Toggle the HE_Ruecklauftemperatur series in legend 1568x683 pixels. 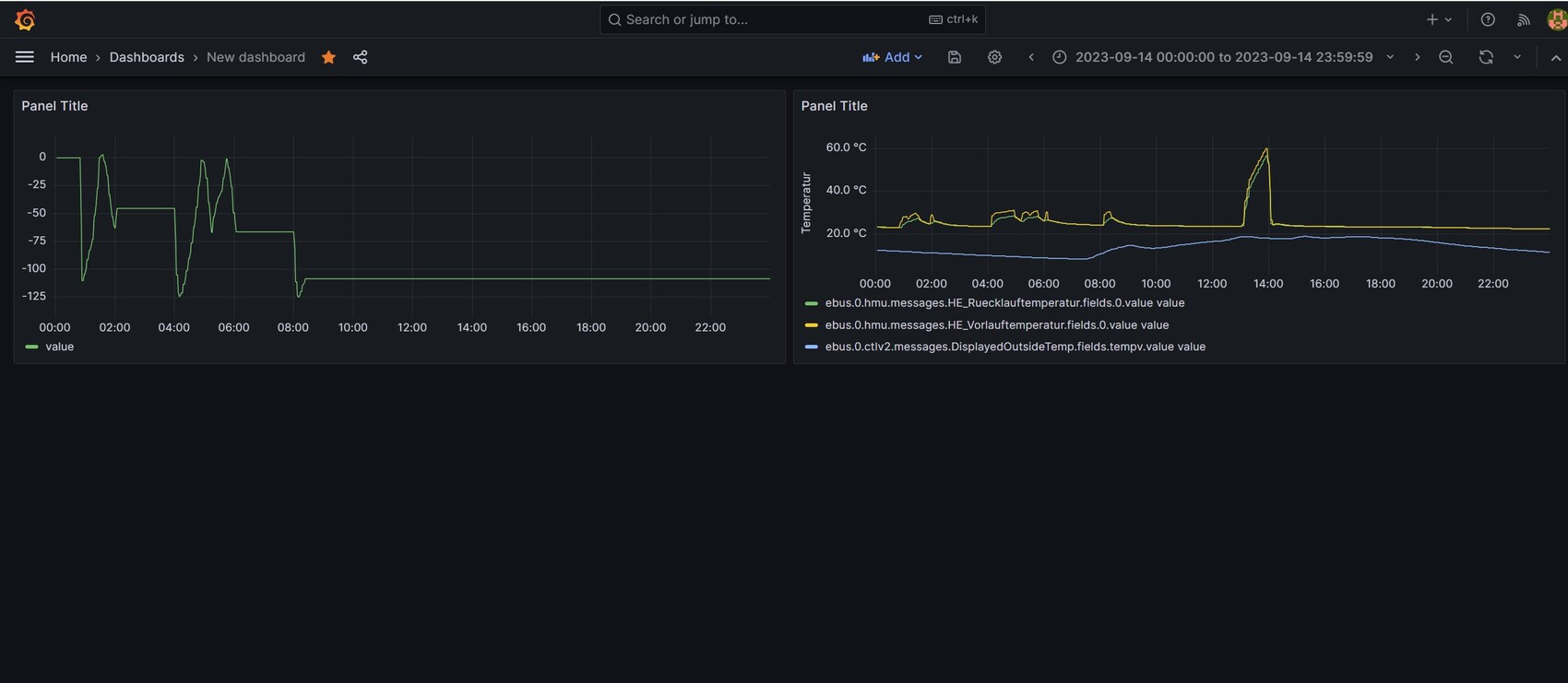[x=1004, y=303]
